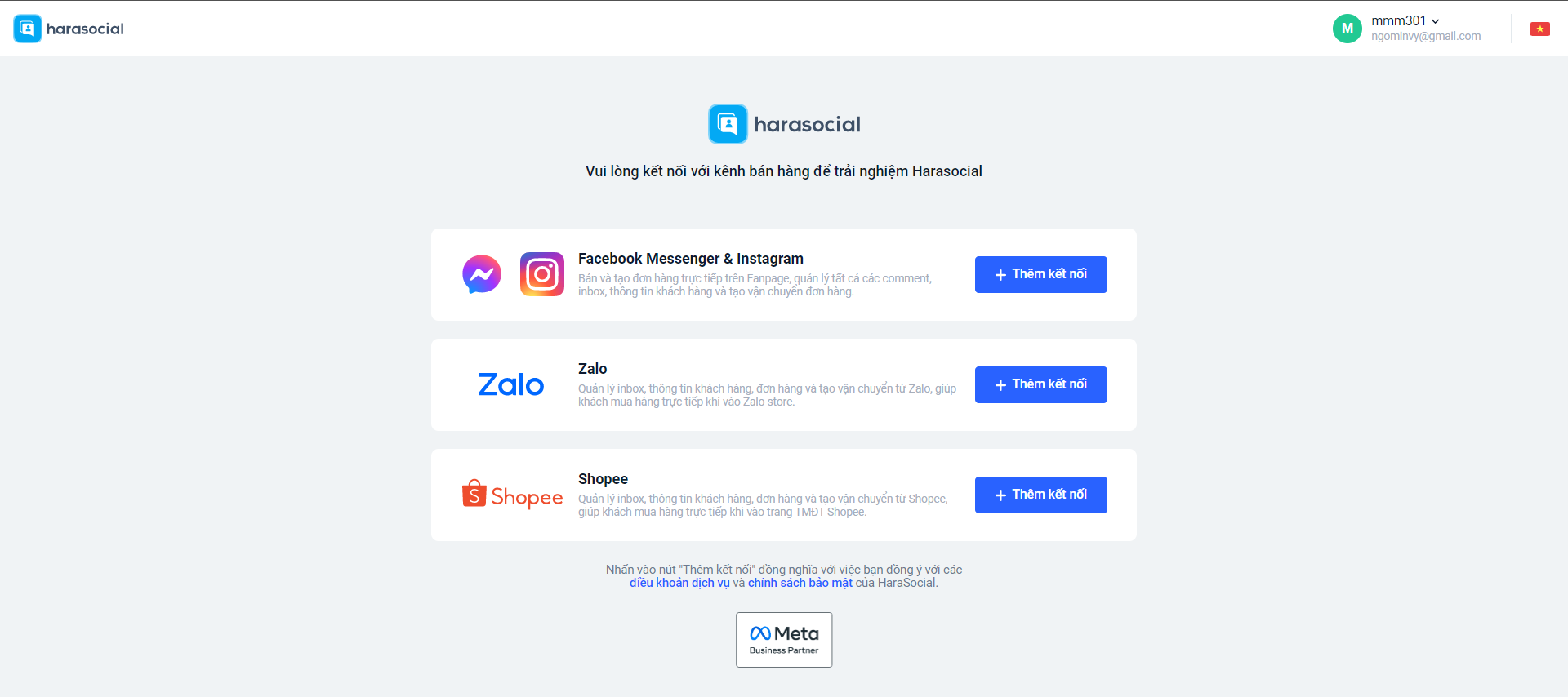Click the Vietnamese flag language icon
The height and width of the screenshot is (697, 1568).
click(1540, 29)
